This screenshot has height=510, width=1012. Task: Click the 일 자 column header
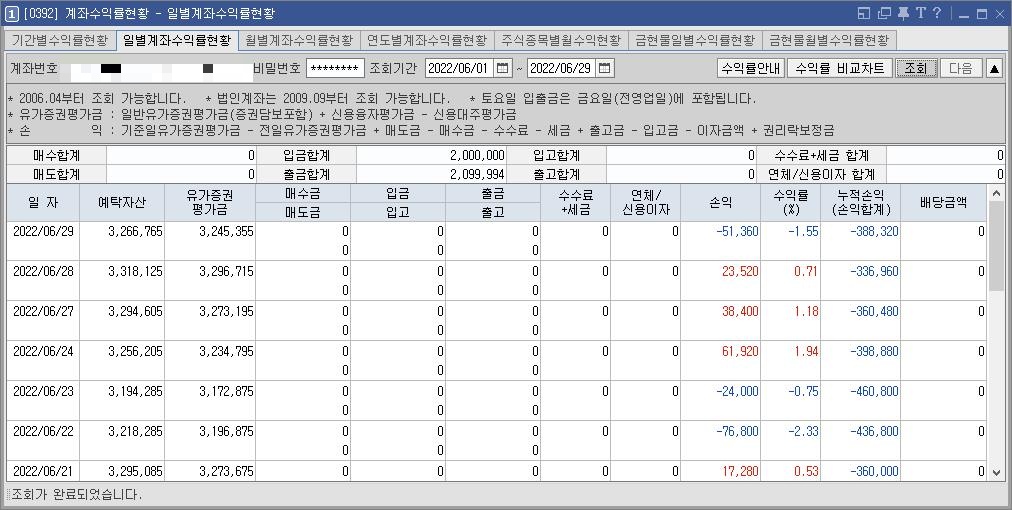click(x=43, y=203)
